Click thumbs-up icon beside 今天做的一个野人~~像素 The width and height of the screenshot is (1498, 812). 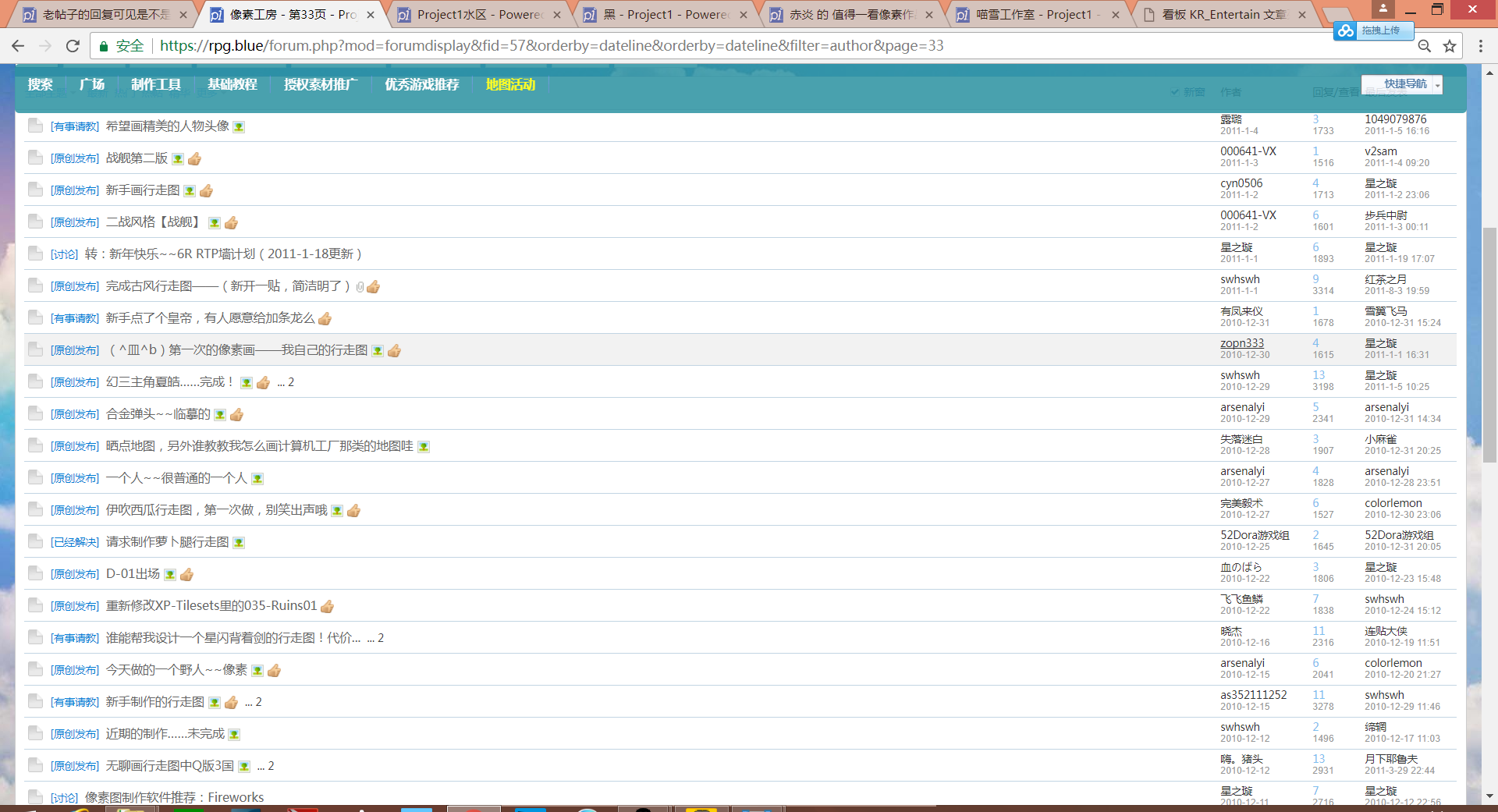pos(274,671)
